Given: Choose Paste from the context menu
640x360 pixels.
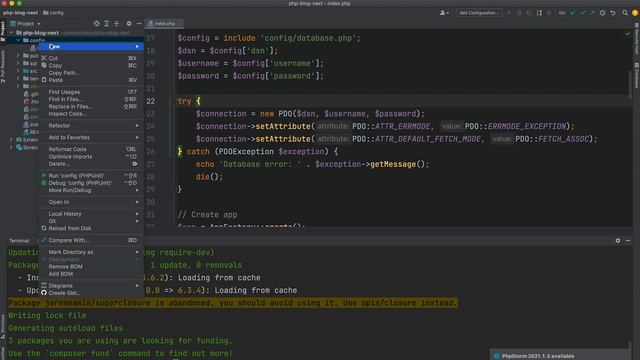Looking at the screenshot, I should (x=91, y=80).
